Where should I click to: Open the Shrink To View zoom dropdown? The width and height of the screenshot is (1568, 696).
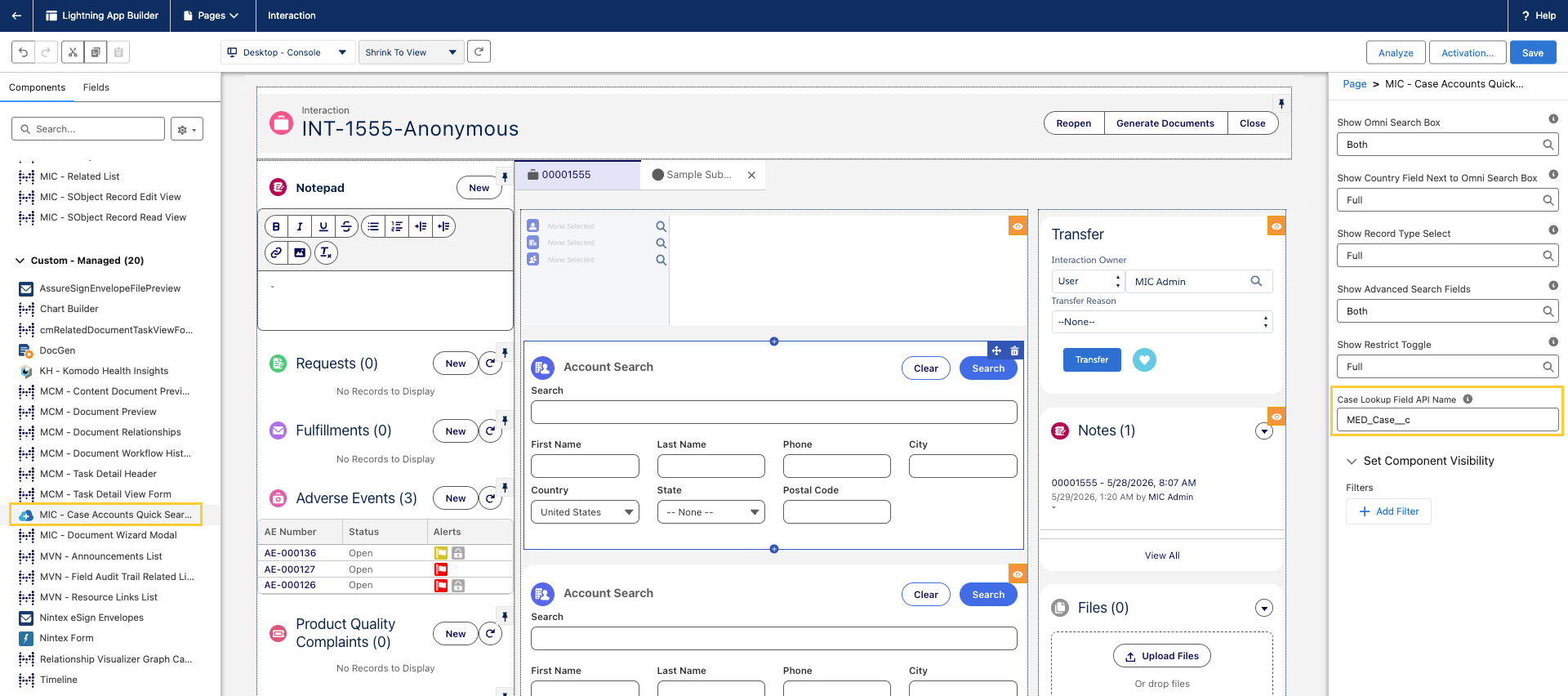pyautogui.click(x=412, y=52)
